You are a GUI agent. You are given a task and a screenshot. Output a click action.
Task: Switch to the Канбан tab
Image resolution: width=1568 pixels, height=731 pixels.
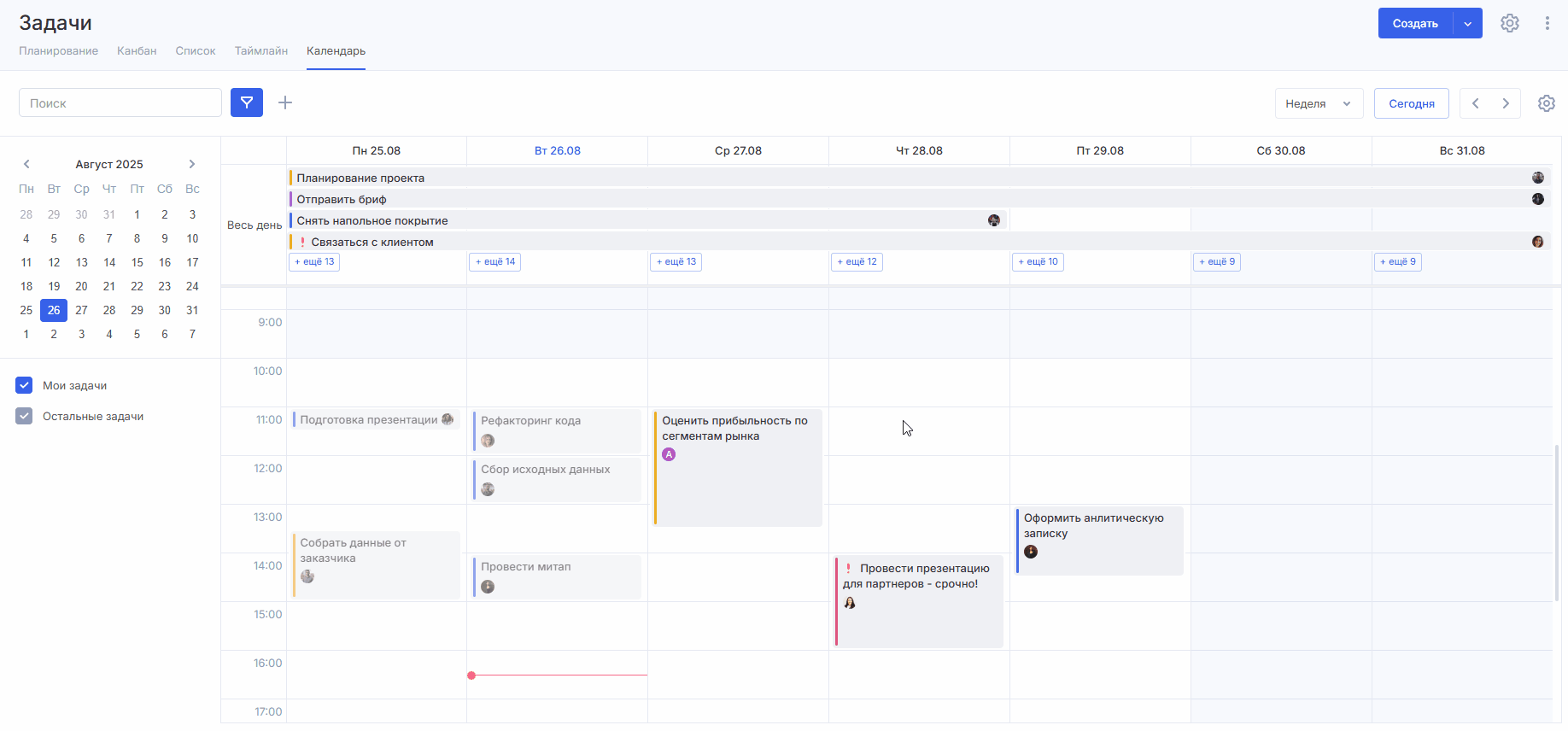(137, 50)
